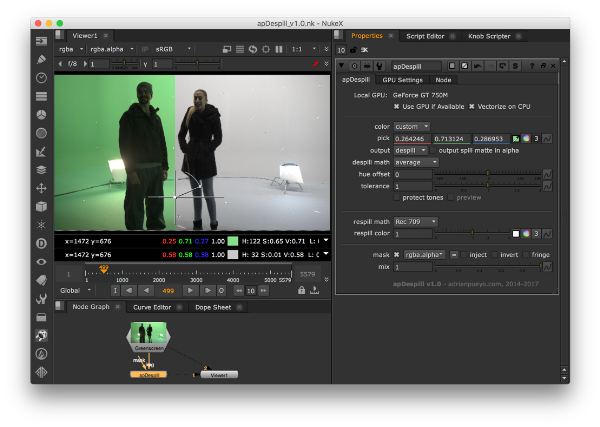This screenshot has width=600, height=427.
Task: Click the viewer refresh icon
Action: point(253,48)
